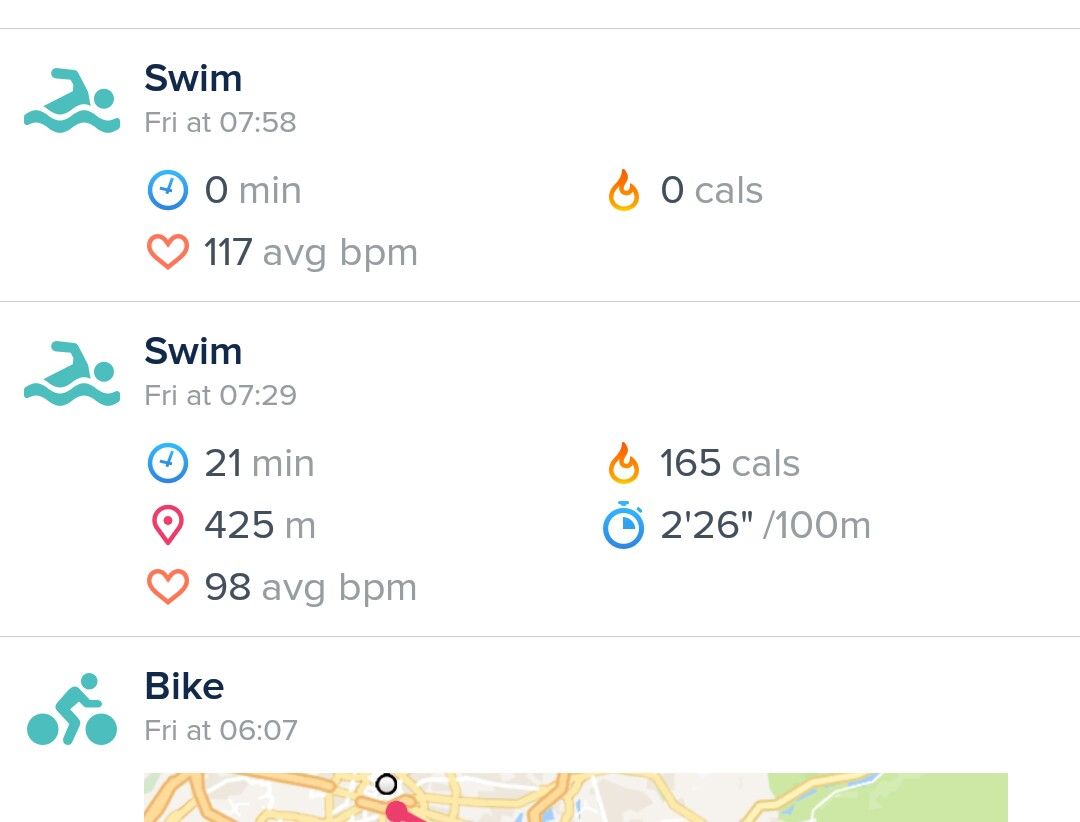The height and width of the screenshot is (822, 1080).
Task: Click the pink location pin icon near 425 m
Action: [x=168, y=525]
